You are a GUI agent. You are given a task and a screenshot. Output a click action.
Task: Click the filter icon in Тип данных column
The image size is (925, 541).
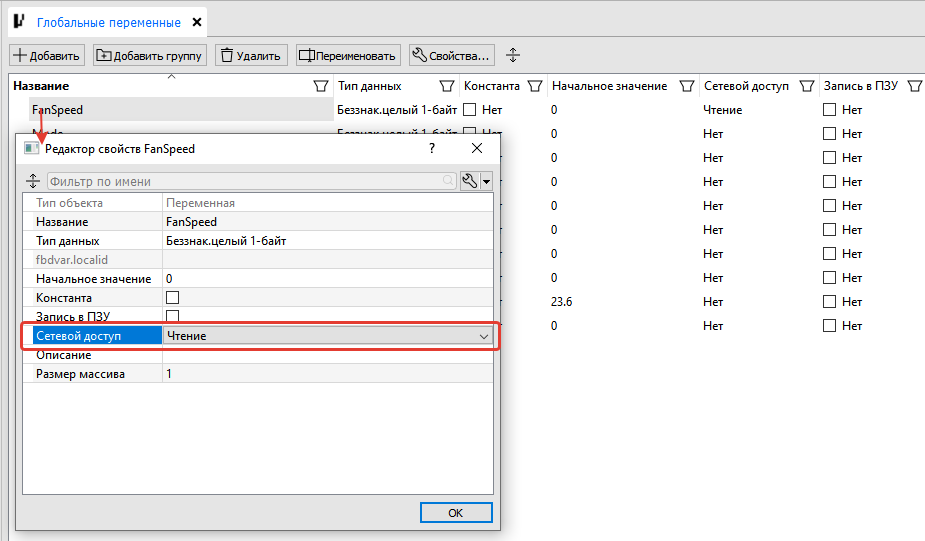(x=447, y=86)
